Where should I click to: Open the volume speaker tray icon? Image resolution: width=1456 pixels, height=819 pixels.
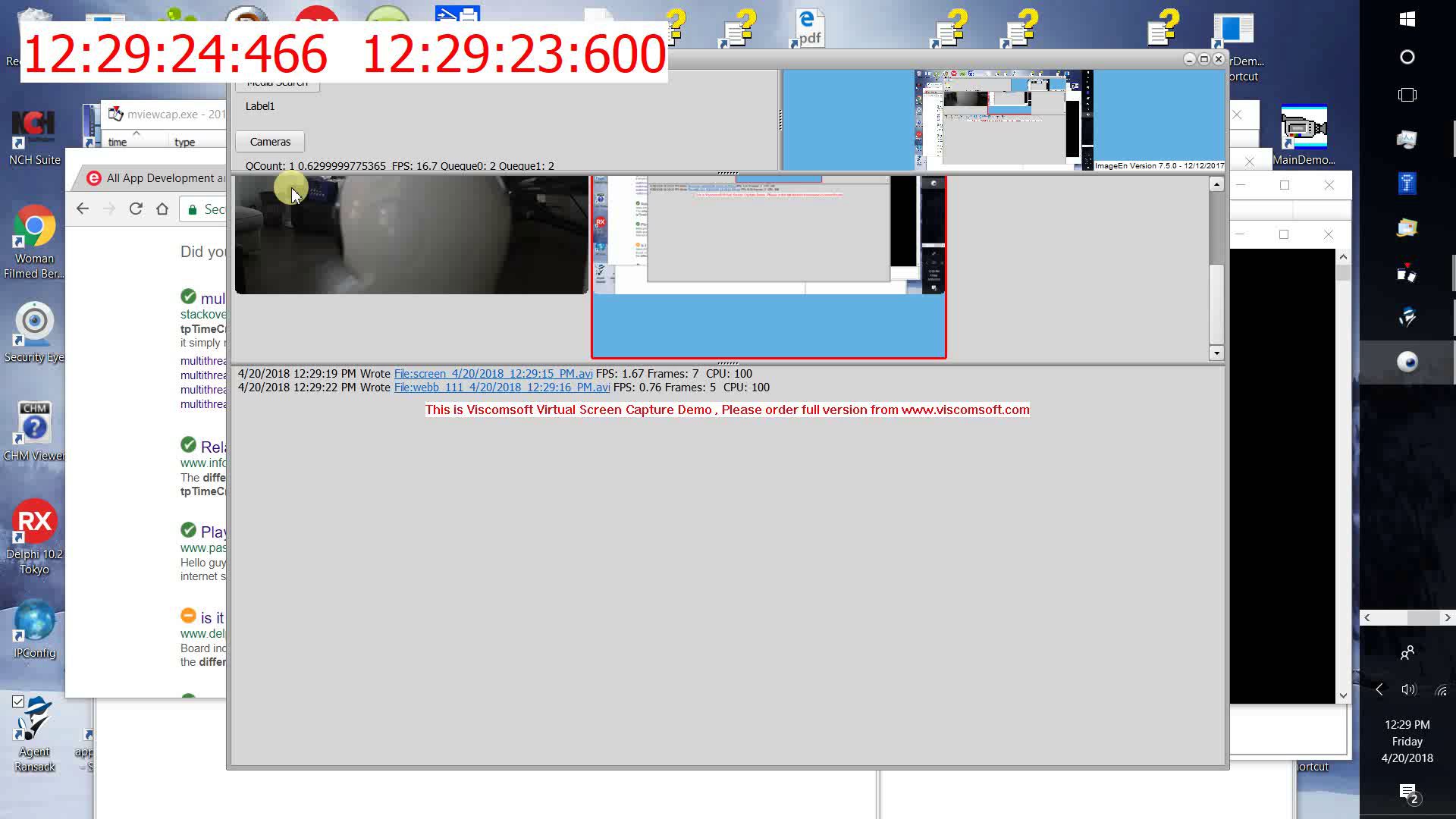point(1408,689)
